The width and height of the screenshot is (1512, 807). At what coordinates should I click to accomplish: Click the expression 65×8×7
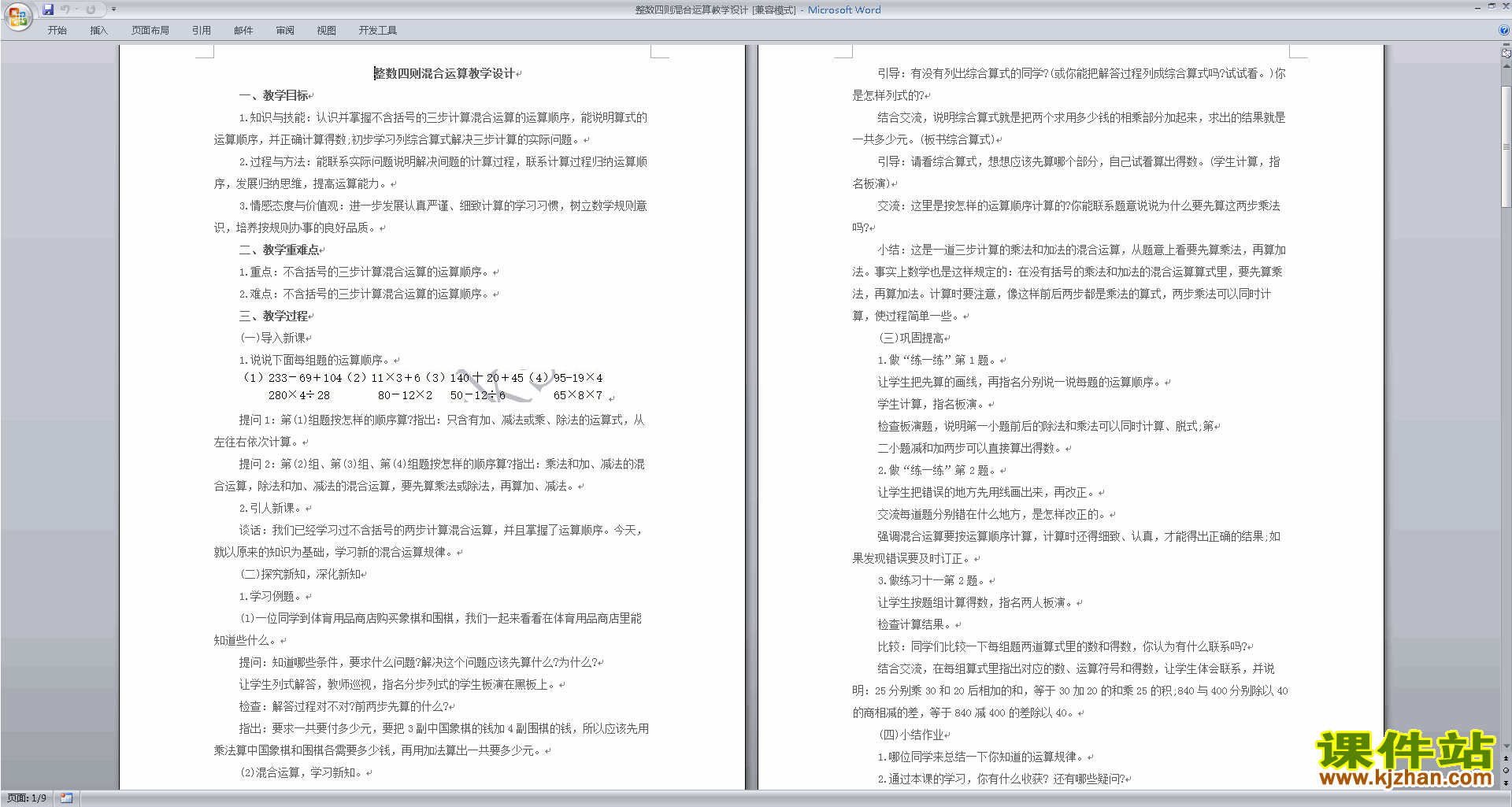coord(578,395)
